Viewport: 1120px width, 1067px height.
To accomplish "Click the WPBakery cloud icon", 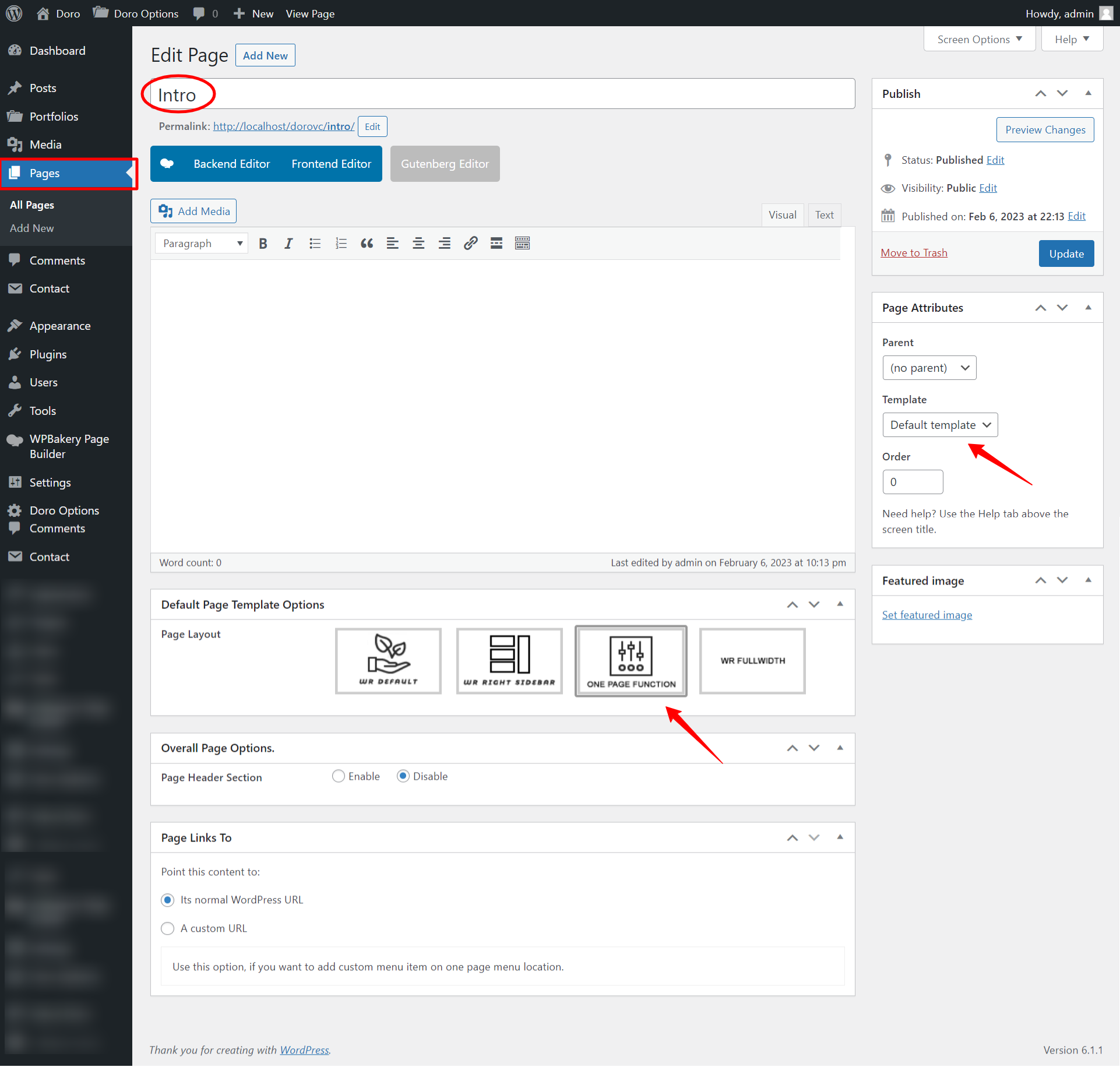I will [167, 164].
